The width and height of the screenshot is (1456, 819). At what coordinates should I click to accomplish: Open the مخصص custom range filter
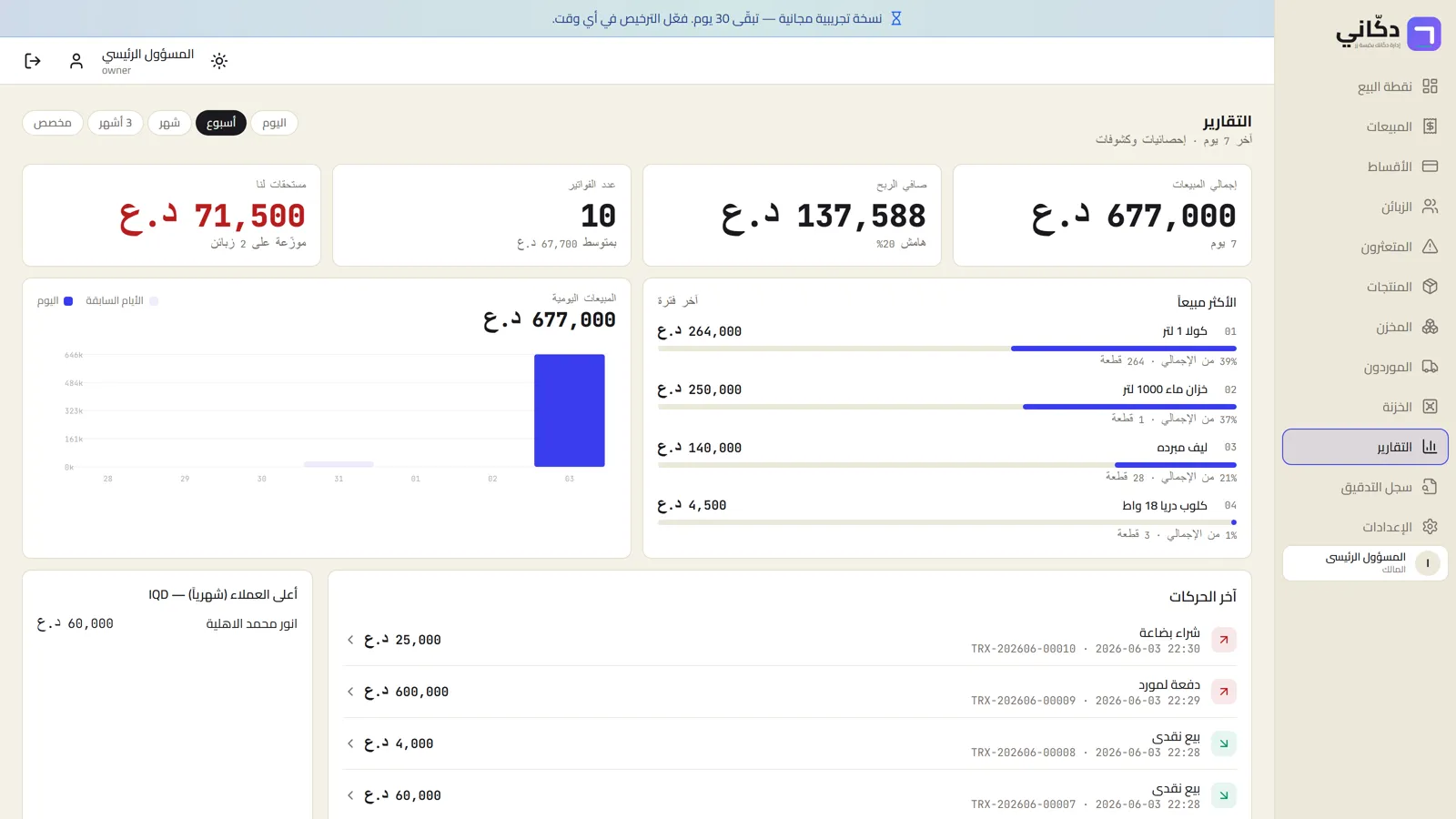coord(53,123)
